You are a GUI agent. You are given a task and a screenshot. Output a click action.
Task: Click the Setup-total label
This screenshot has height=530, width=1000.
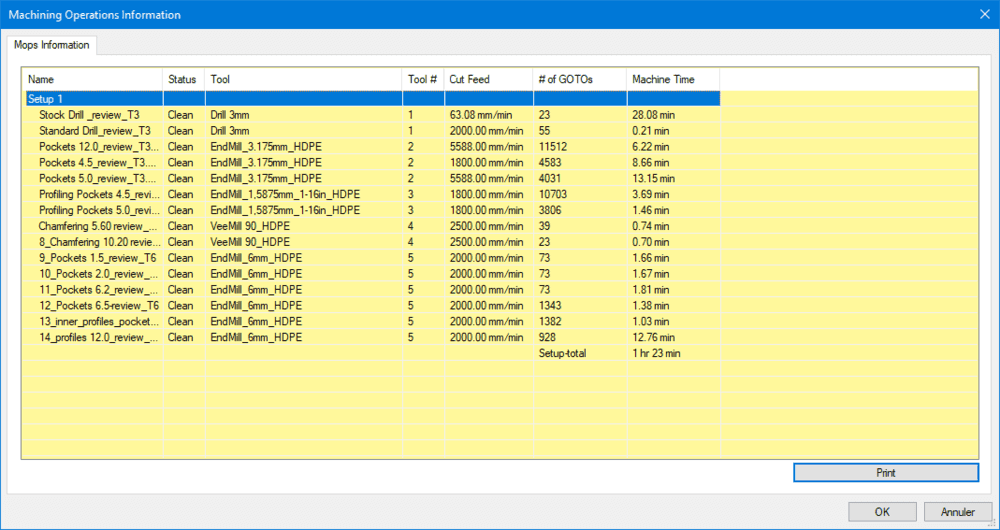tap(562, 353)
